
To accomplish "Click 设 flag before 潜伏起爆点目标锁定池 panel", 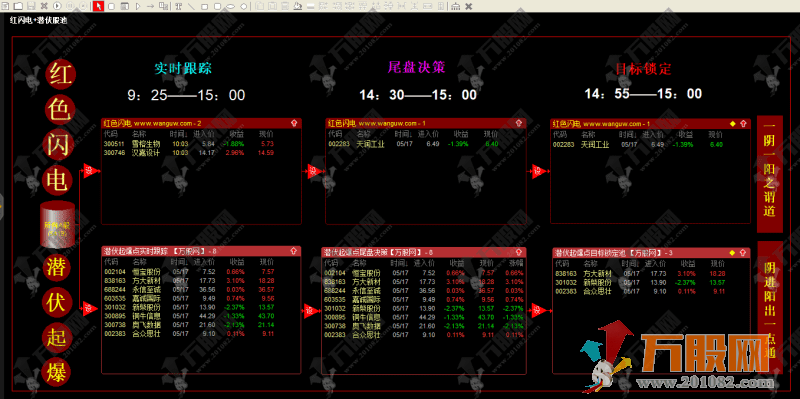I will [540, 310].
